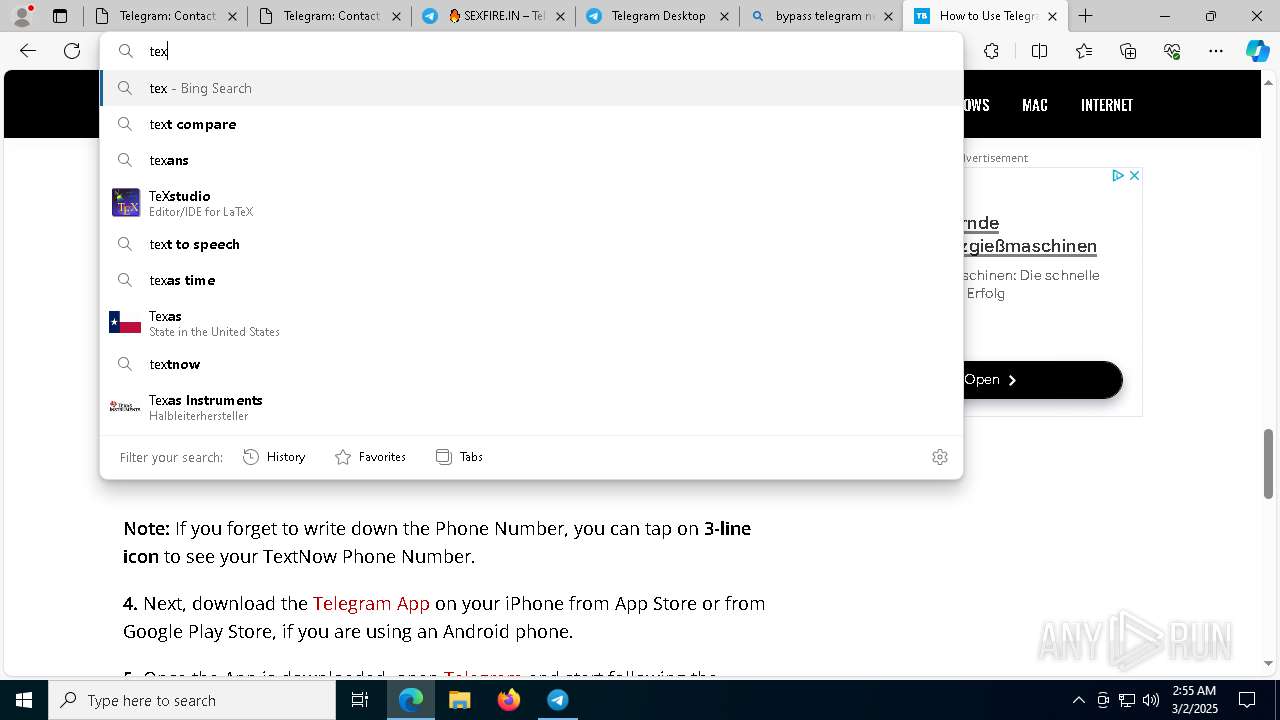Switch to first Telegram: Contact tab
Viewport: 1280px width, 720px height.
(165, 16)
